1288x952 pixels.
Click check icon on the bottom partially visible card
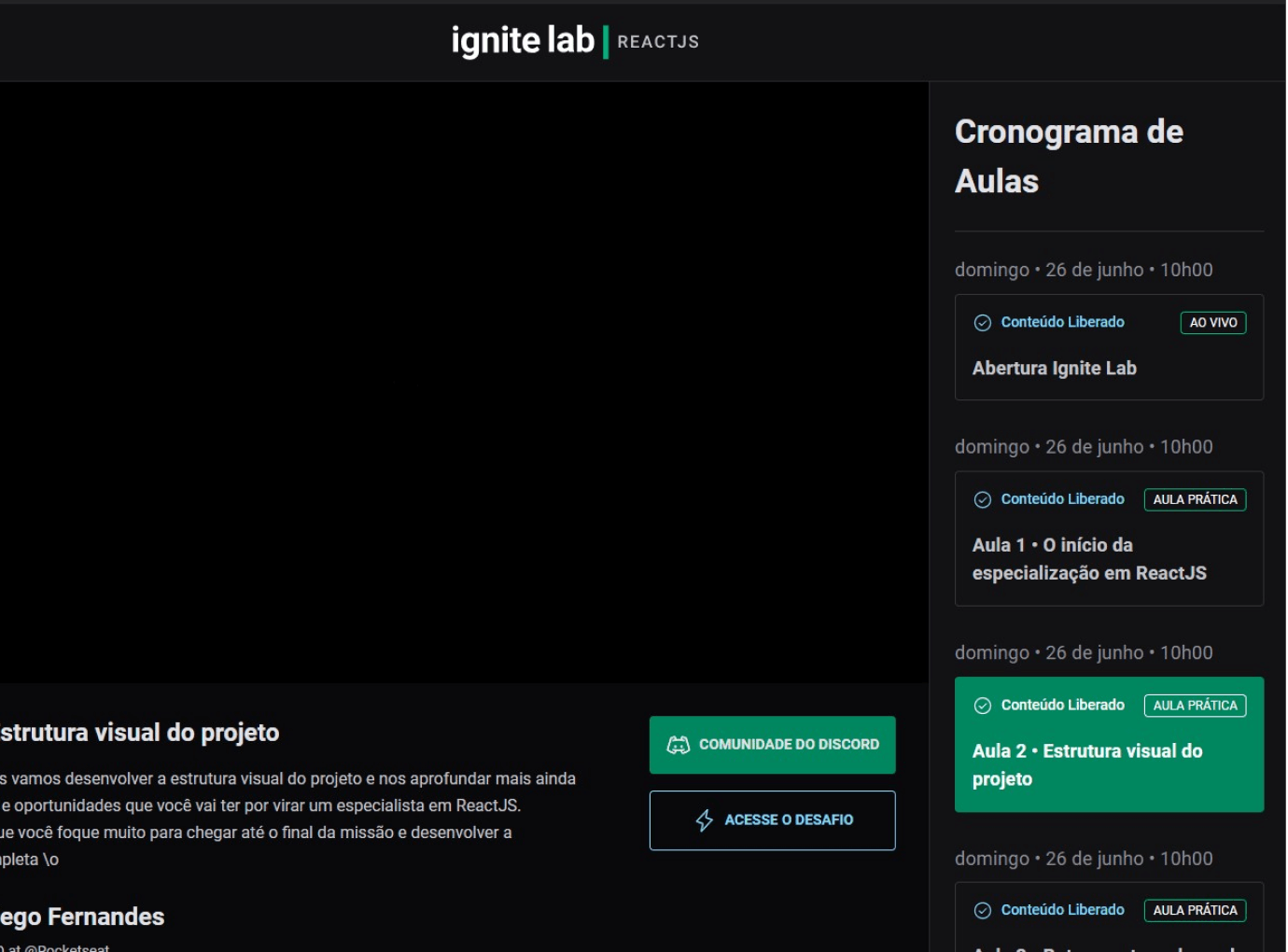(x=982, y=911)
